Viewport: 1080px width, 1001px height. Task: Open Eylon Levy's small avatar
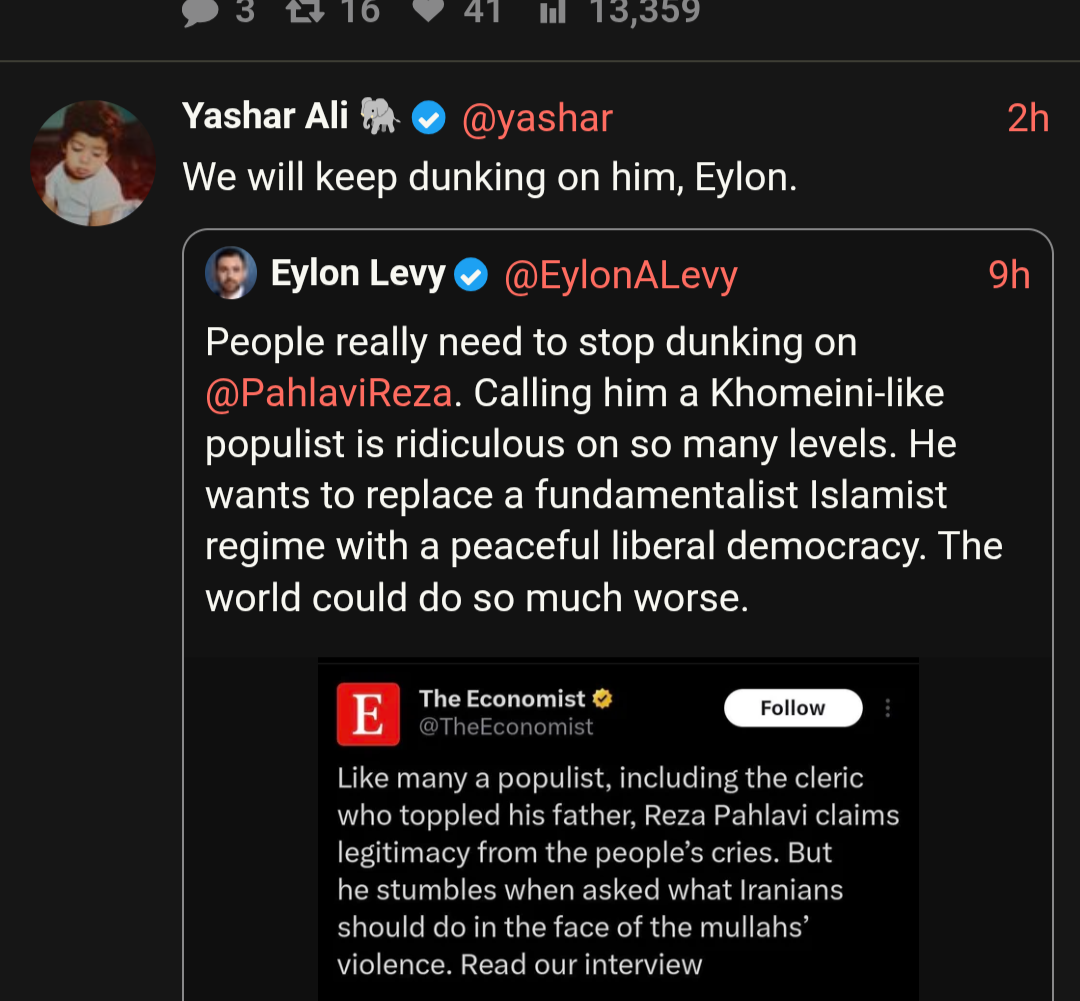point(231,273)
